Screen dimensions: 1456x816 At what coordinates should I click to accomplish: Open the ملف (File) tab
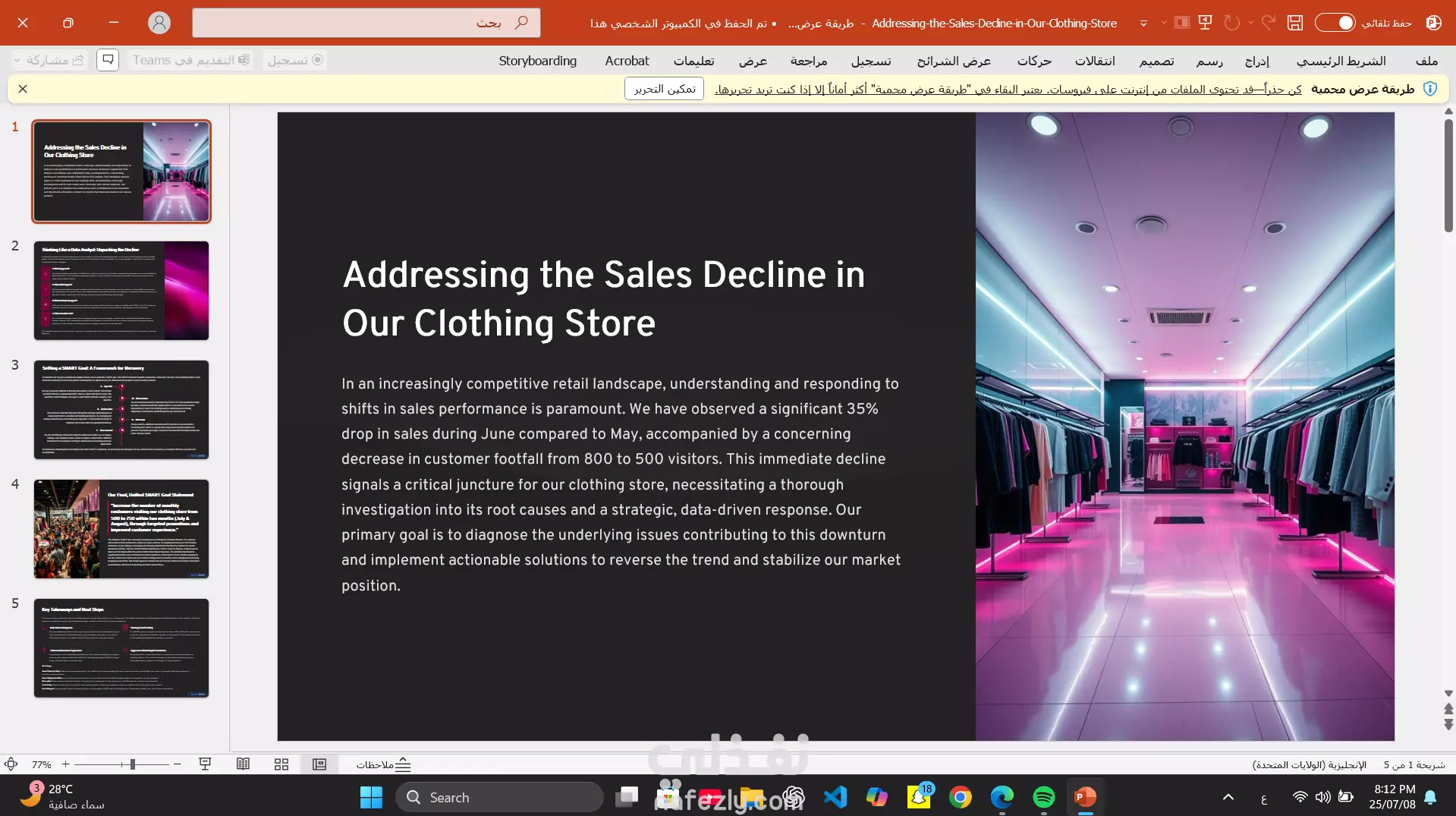click(1426, 61)
